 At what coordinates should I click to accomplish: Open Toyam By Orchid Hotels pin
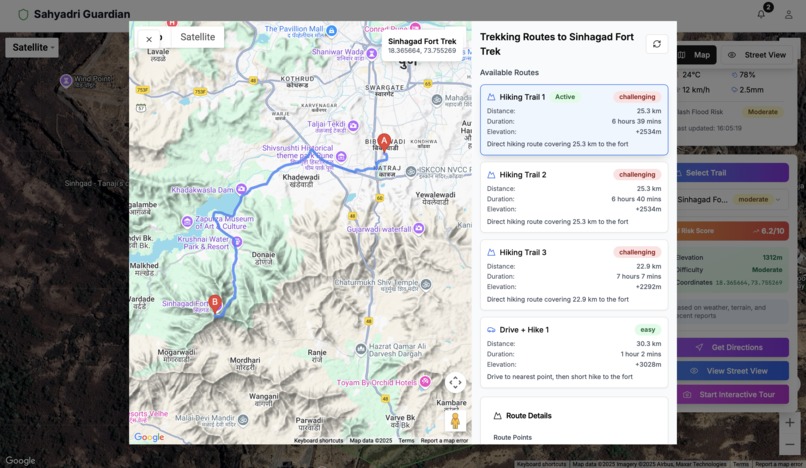point(425,382)
